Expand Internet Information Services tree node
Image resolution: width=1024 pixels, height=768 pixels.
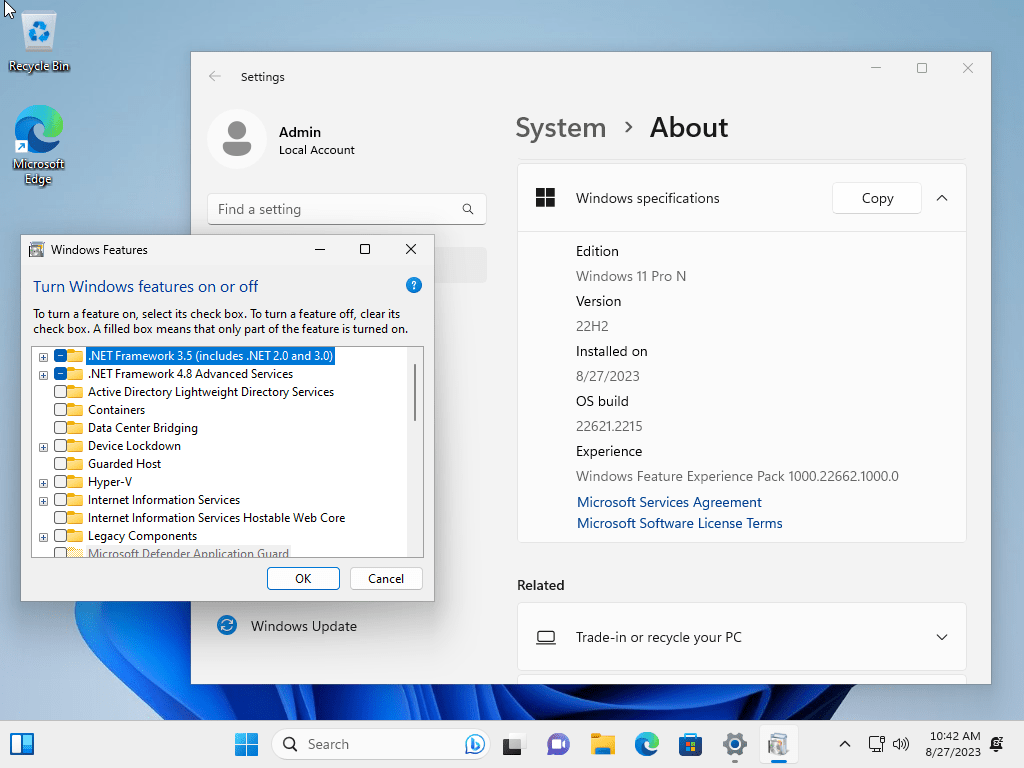(43, 501)
